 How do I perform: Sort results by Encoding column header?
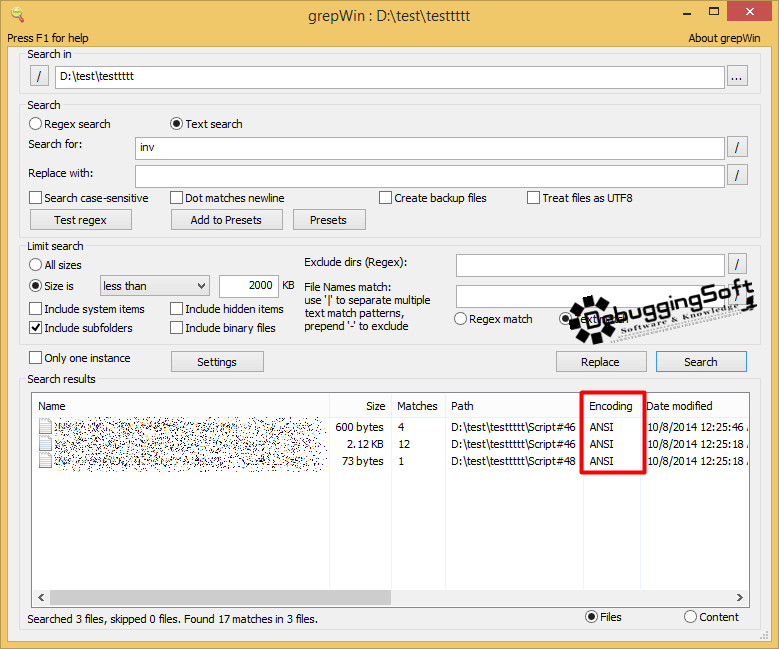tap(612, 406)
